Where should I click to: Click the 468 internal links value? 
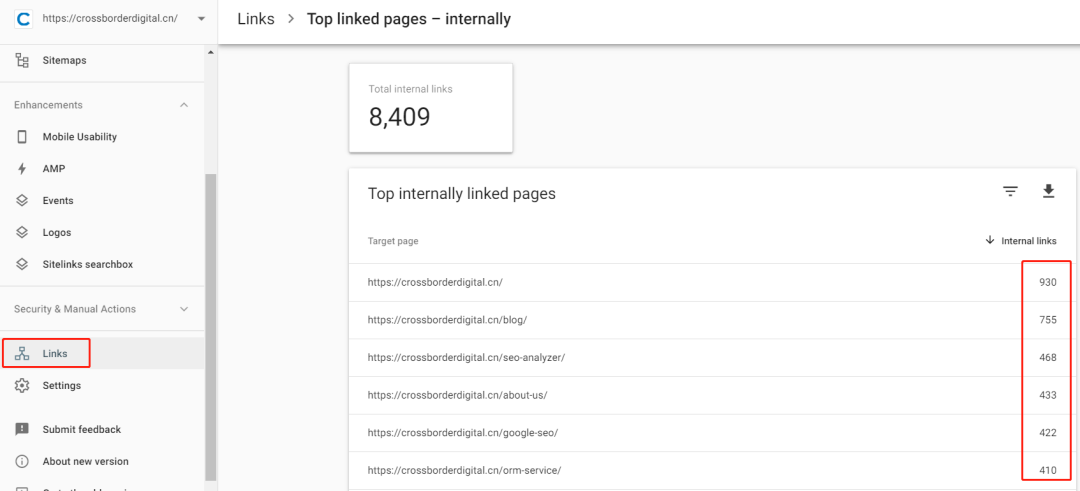click(x=1048, y=358)
